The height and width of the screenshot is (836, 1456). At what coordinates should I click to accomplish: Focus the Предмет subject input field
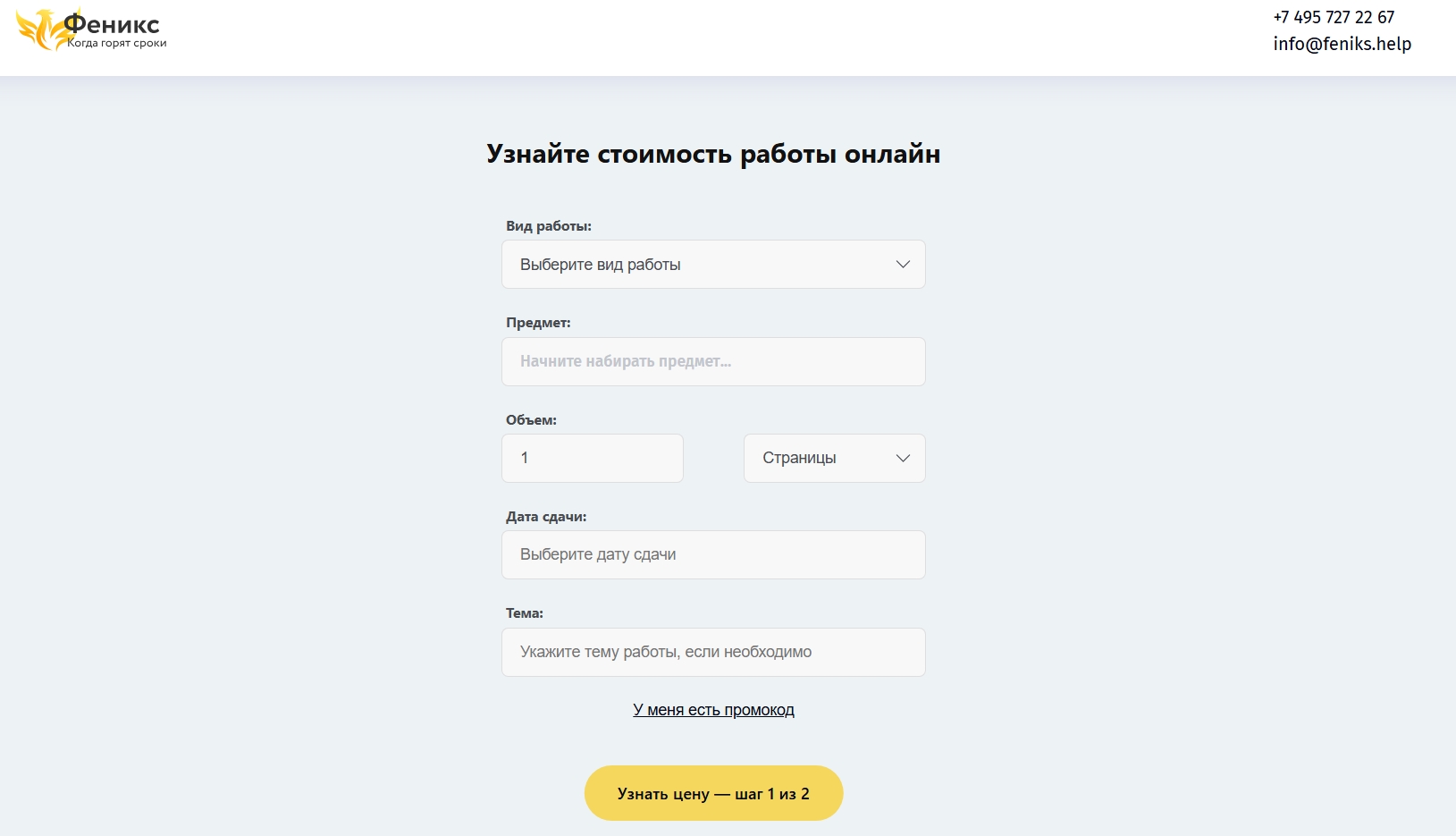[x=712, y=361]
